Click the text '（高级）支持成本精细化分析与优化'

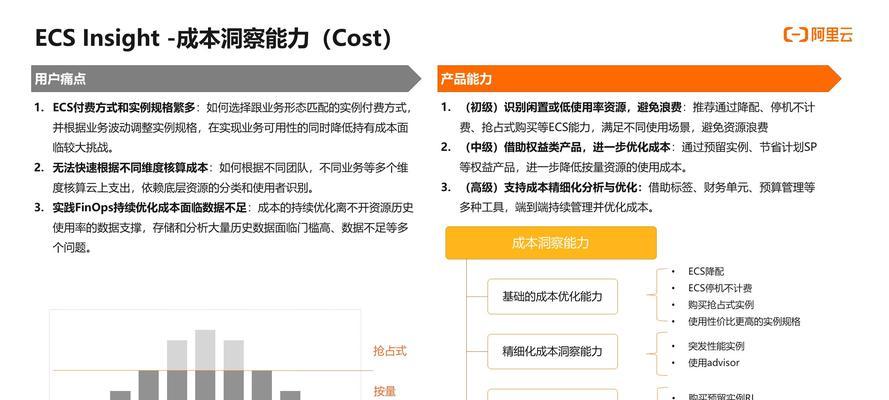550,188
